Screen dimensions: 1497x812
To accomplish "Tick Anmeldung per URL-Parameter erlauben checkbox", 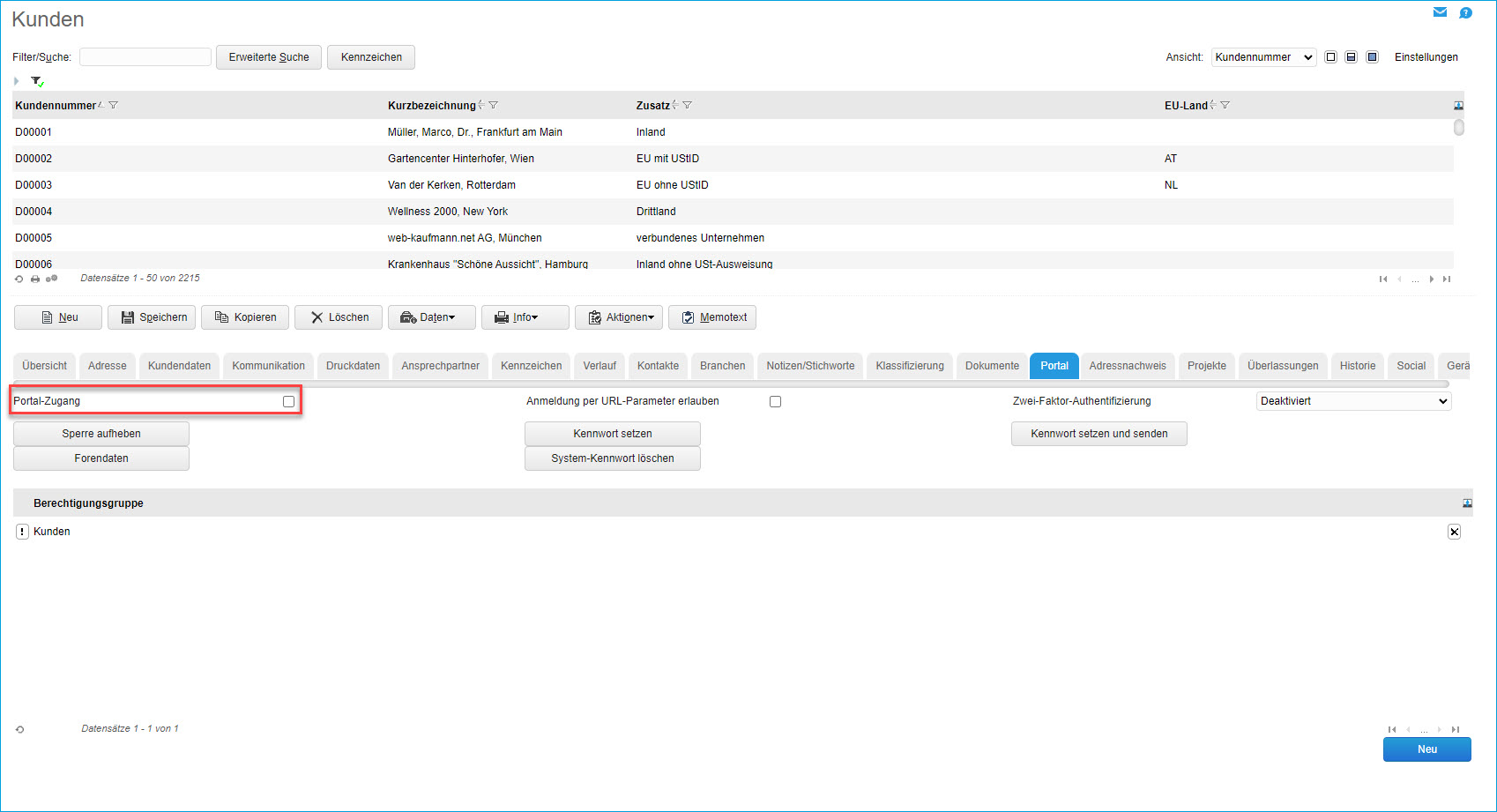I will click(775, 401).
